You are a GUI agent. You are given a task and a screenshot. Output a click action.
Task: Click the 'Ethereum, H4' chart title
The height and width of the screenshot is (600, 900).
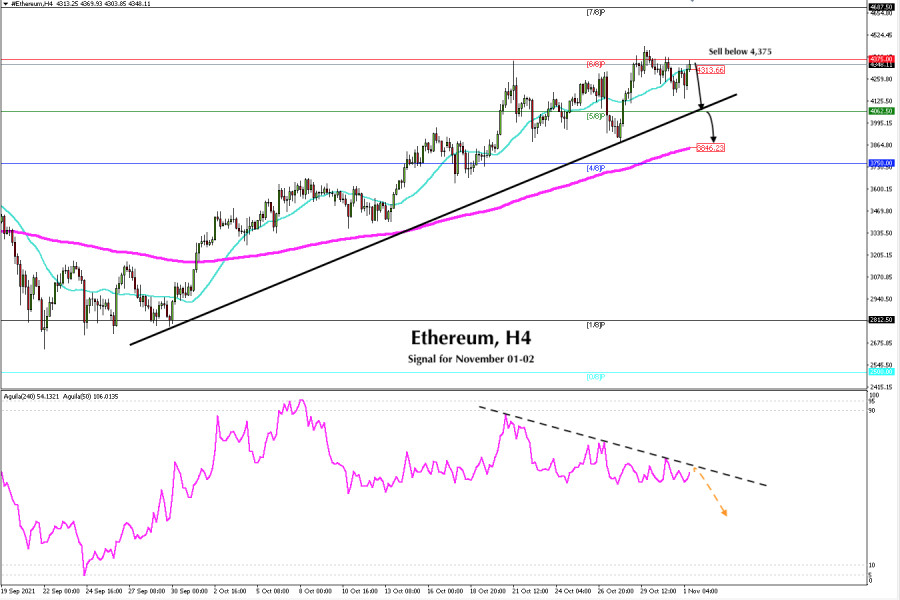[471, 338]
